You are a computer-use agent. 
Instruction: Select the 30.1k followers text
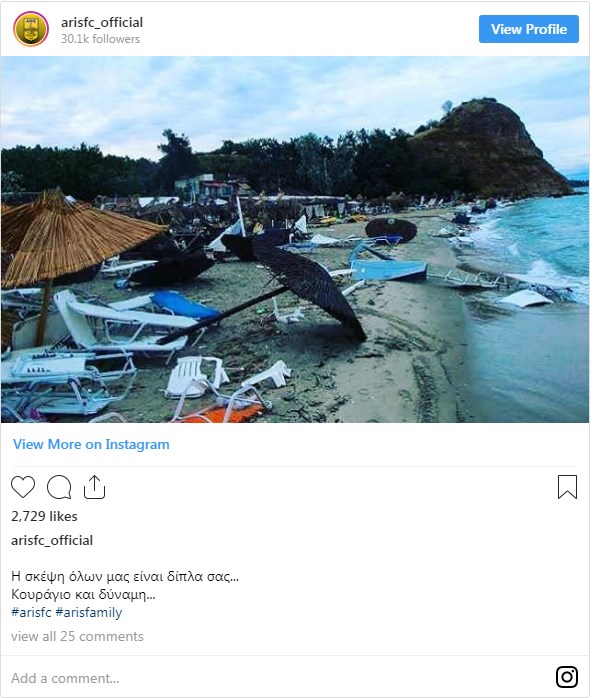click(101, 39)
